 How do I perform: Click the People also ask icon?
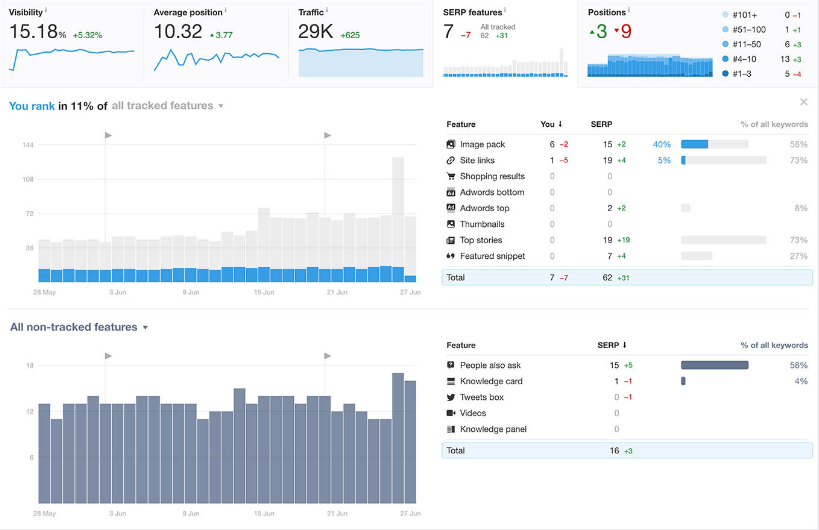(451, 365)
